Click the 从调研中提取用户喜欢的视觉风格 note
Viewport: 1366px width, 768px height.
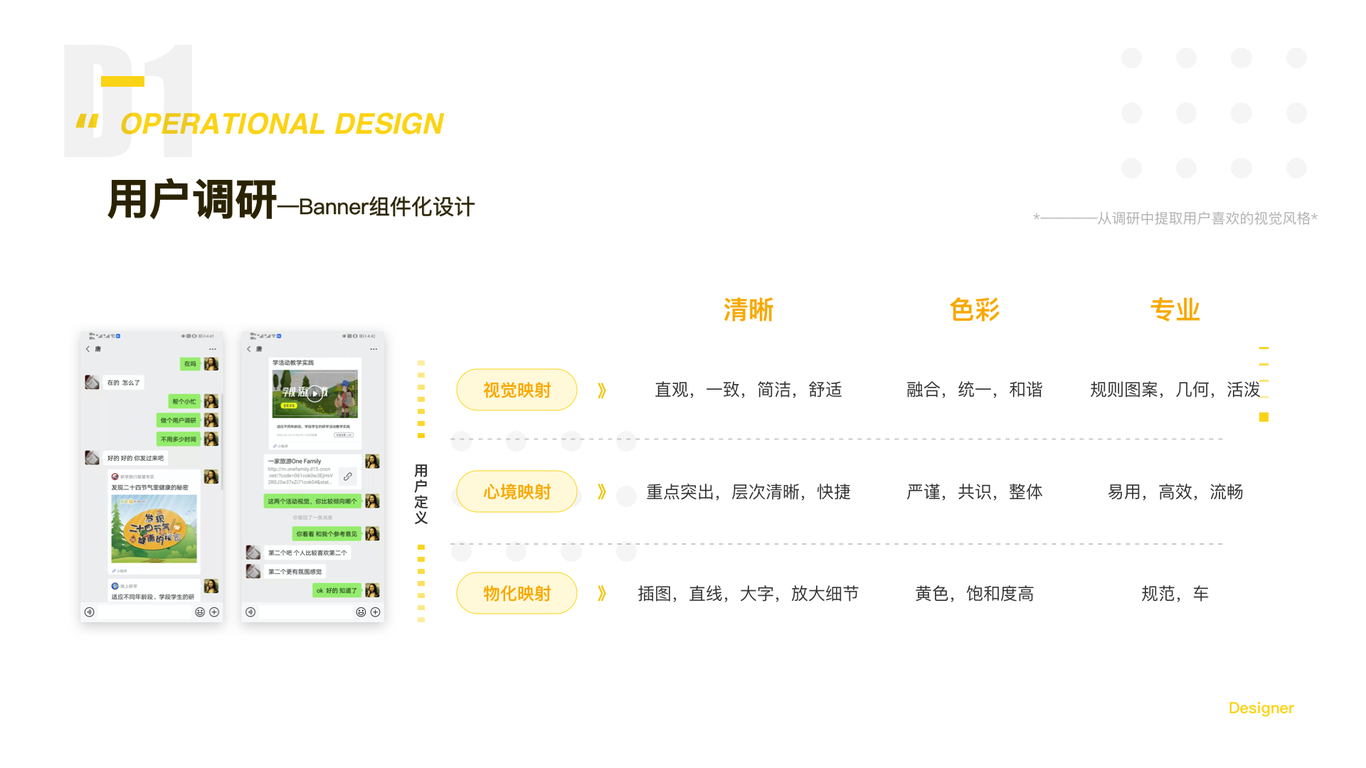point(1175,218)
